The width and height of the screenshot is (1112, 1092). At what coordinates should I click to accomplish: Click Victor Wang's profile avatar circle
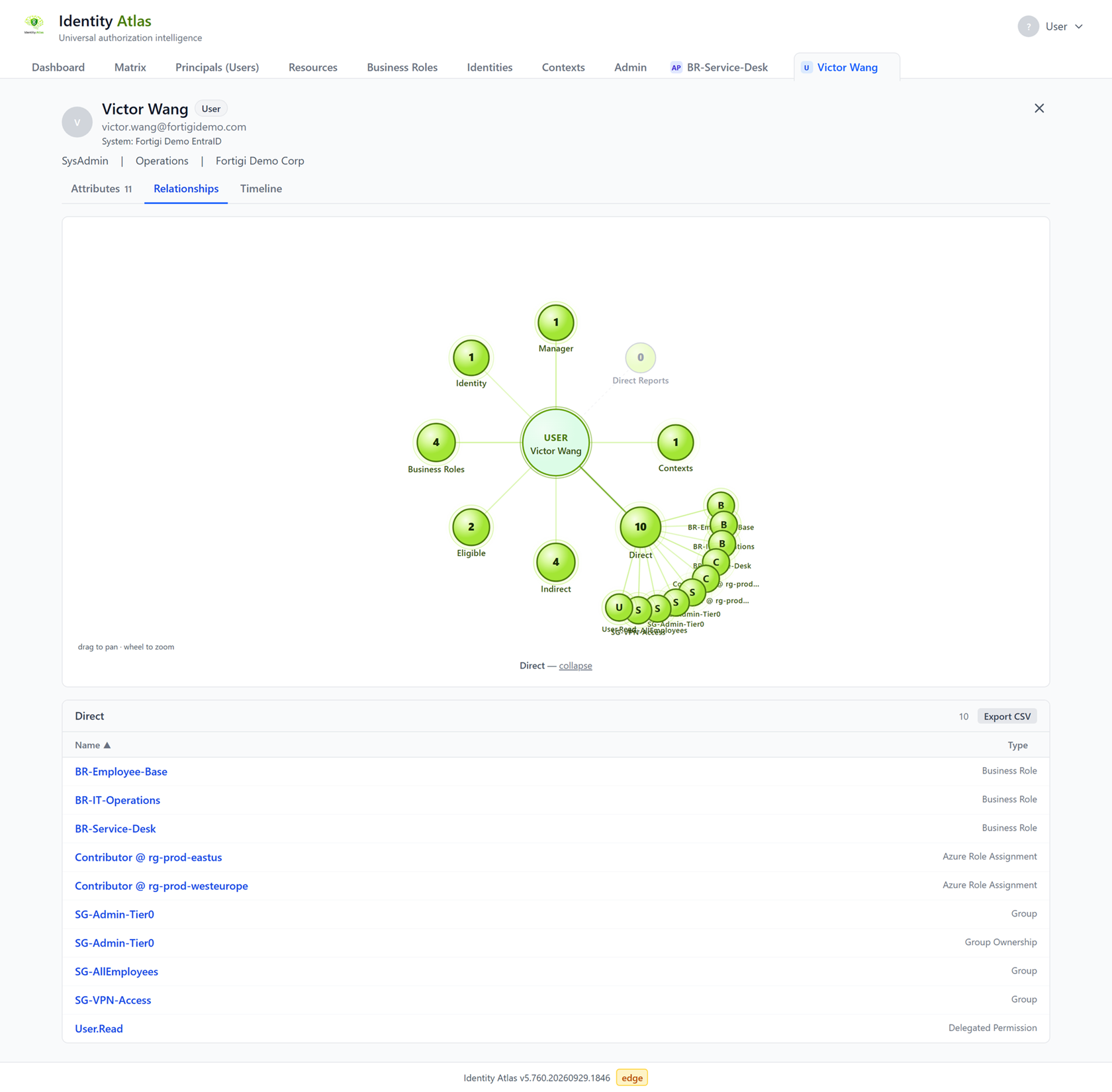click(x=77, y=122)
